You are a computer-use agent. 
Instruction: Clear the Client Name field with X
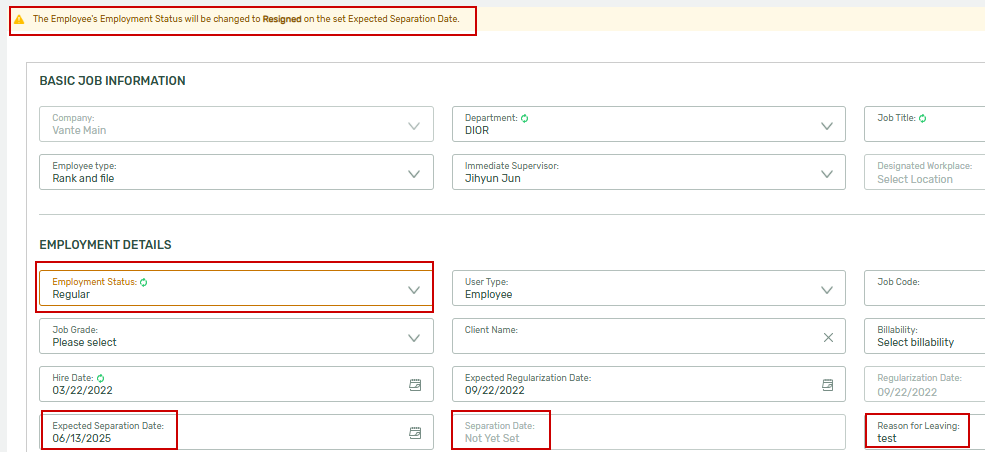coord(828,337)
